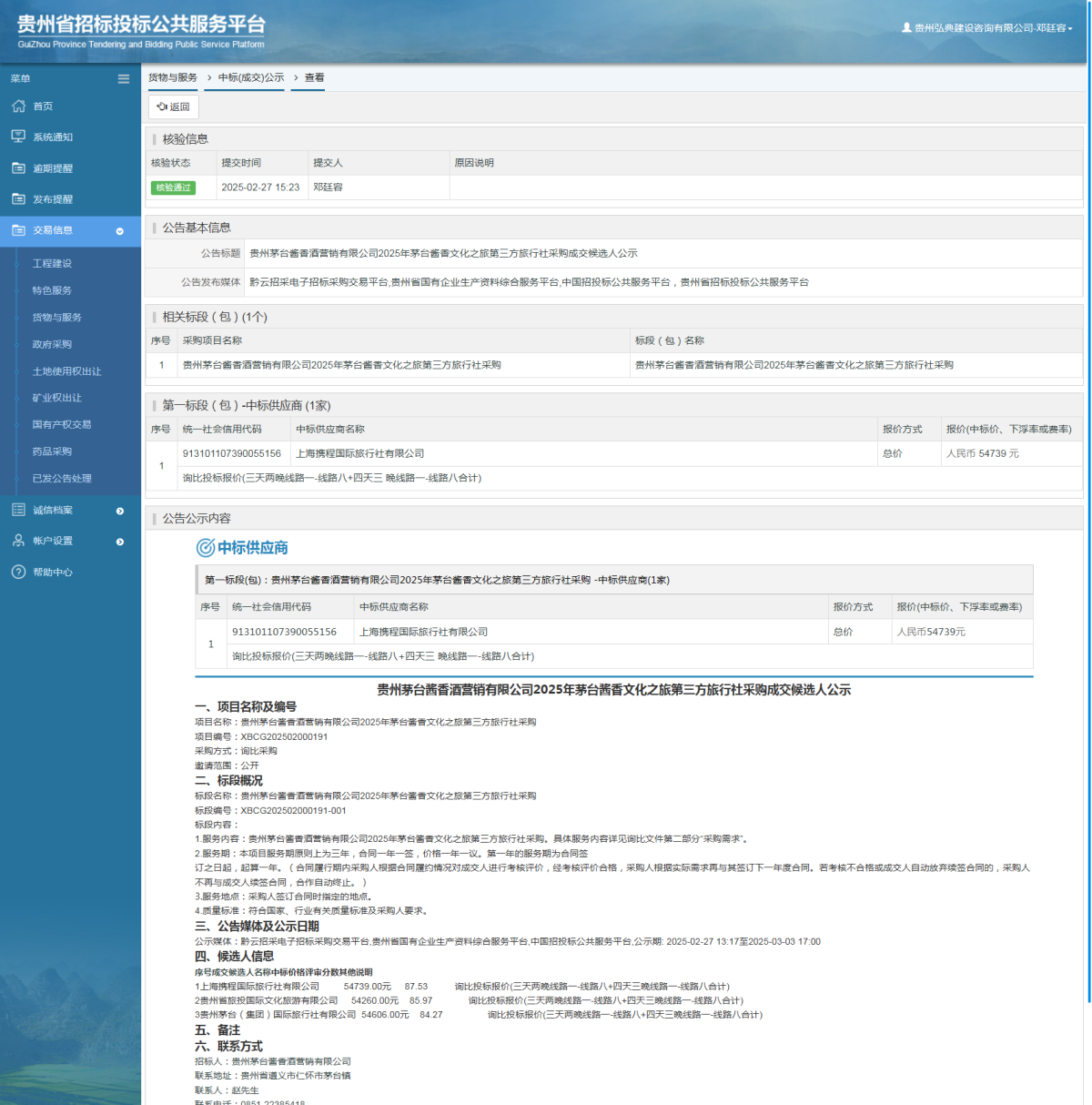Click the 发布提醒 icon
This screenshot has width=1092, height=1105.
coord(18,198)
